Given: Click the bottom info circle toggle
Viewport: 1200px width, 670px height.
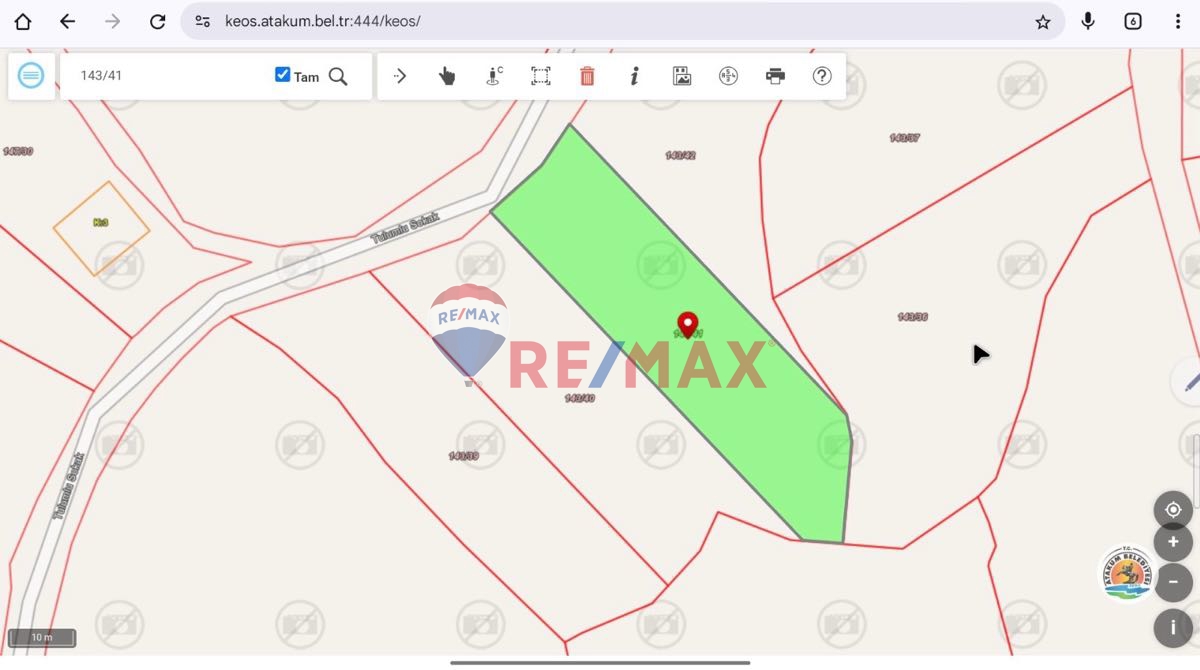Looking at the screenshot, I should click(1173, 628).
